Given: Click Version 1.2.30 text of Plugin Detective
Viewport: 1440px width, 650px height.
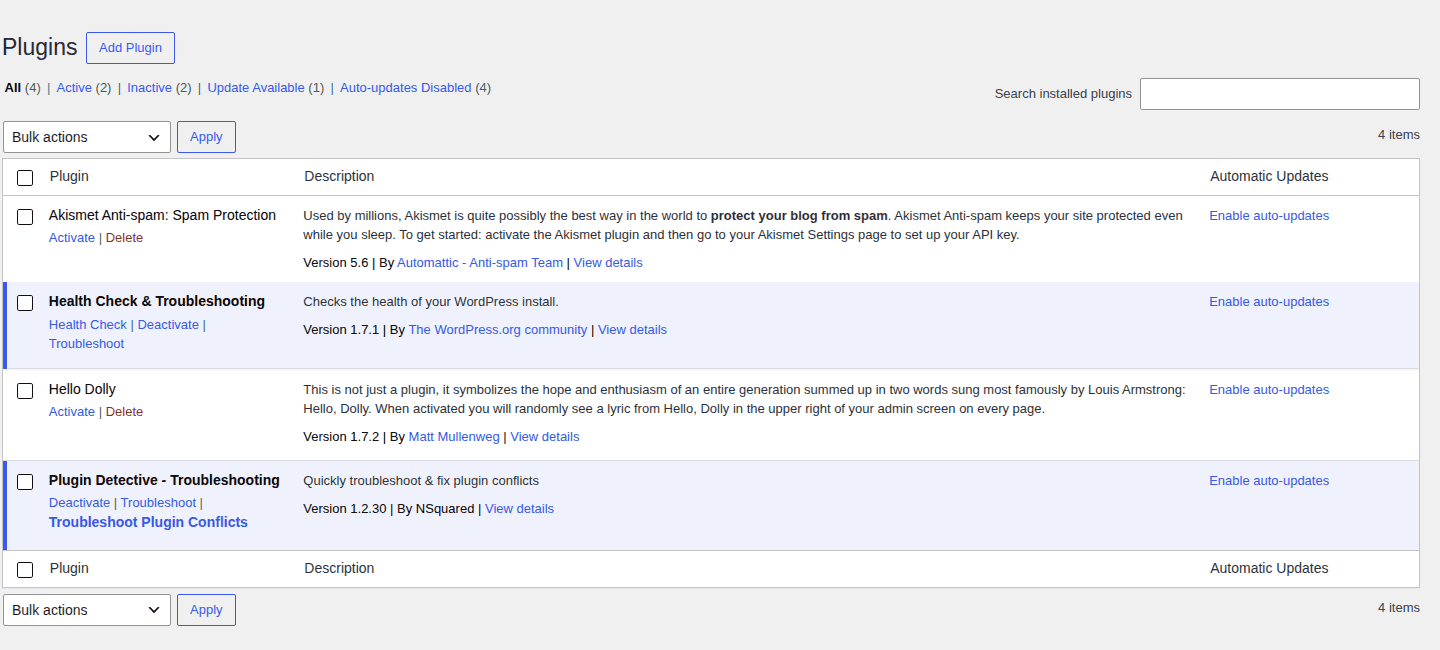Looking at the screenshot, I should [345, 509].
